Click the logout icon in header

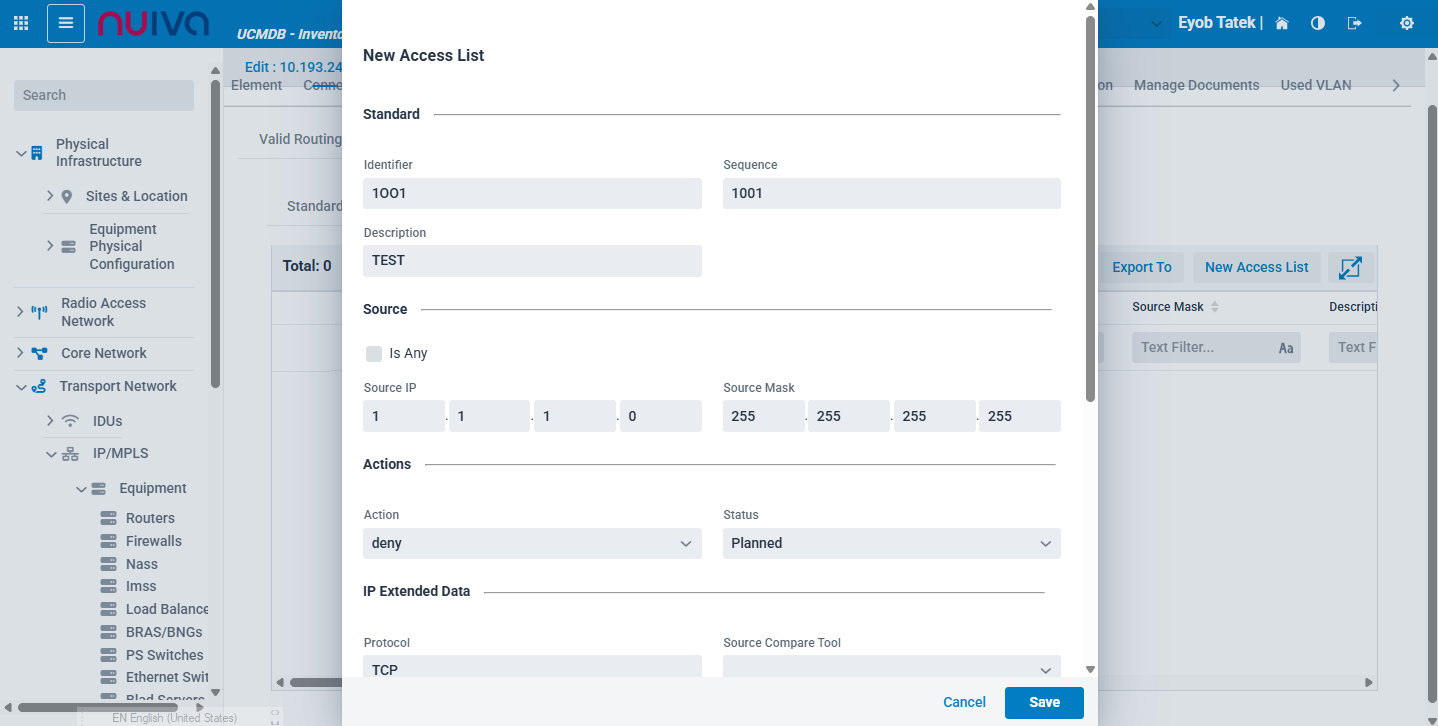pyautogui.click(x=1355, y=23)
